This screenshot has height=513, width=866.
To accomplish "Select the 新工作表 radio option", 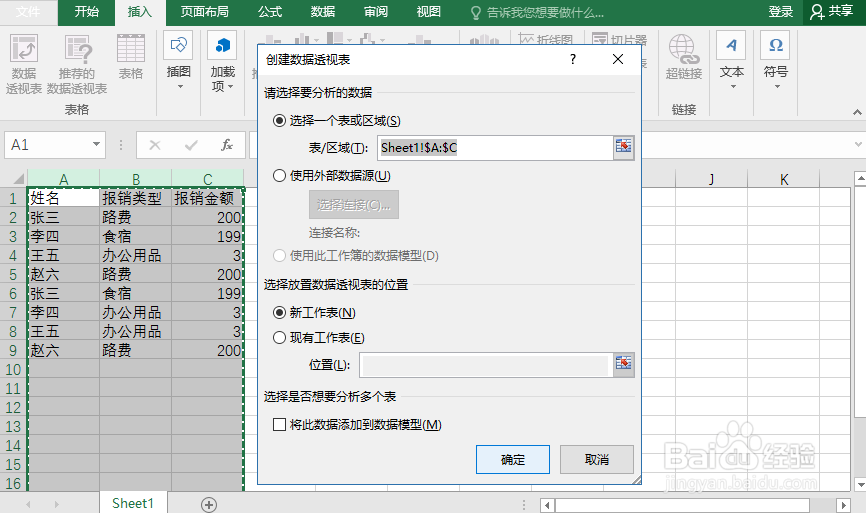I will 279,313.
